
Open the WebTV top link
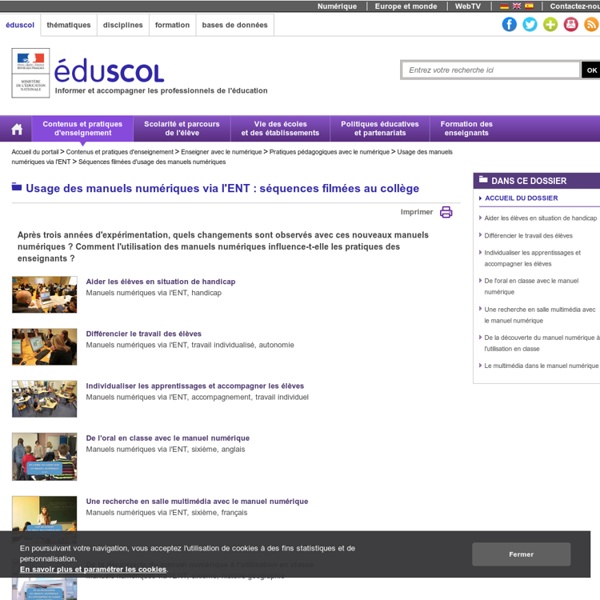(468, 6)
